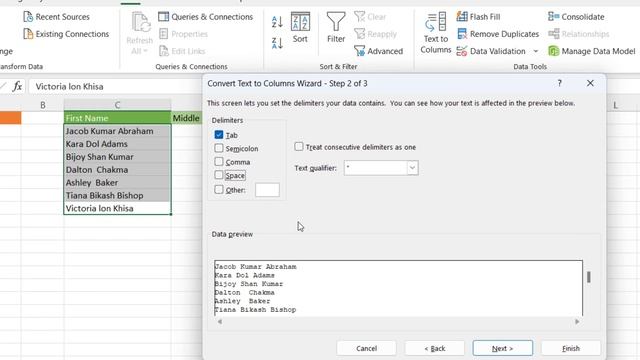Expand the Data Validation arrow
The width and height of the screenshot is (640, 360).
(536, 51)
